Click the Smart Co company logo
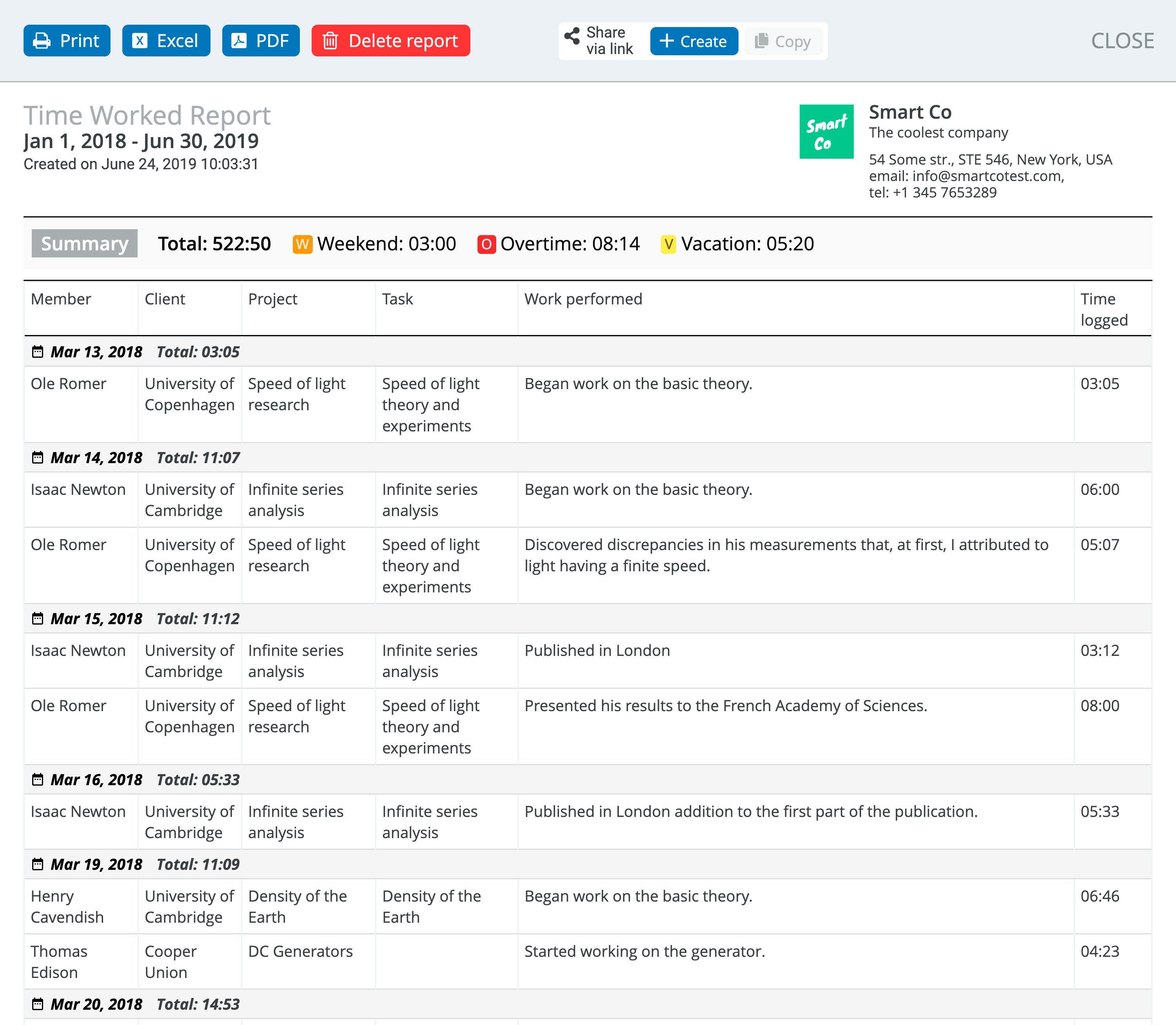Viewport: 1176px width, 1025px height. coord(826,131)
